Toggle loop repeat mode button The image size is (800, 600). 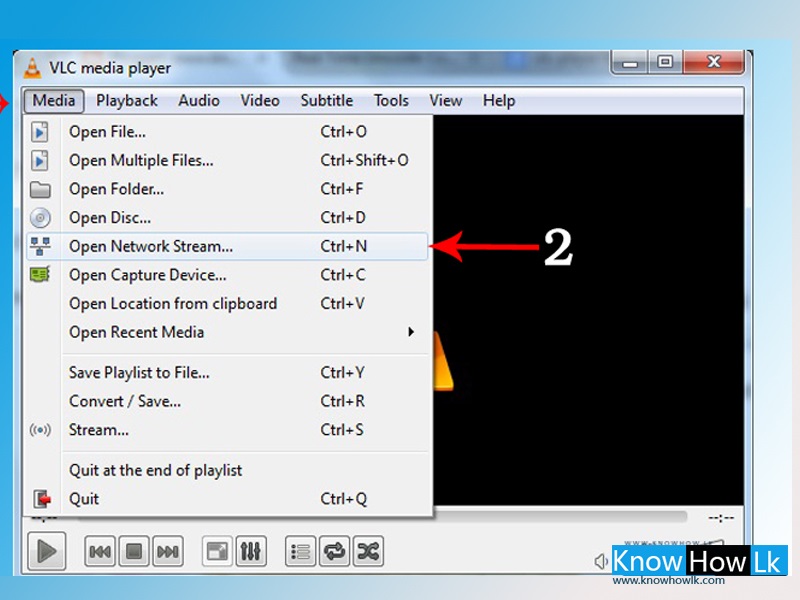coord(334,551)
